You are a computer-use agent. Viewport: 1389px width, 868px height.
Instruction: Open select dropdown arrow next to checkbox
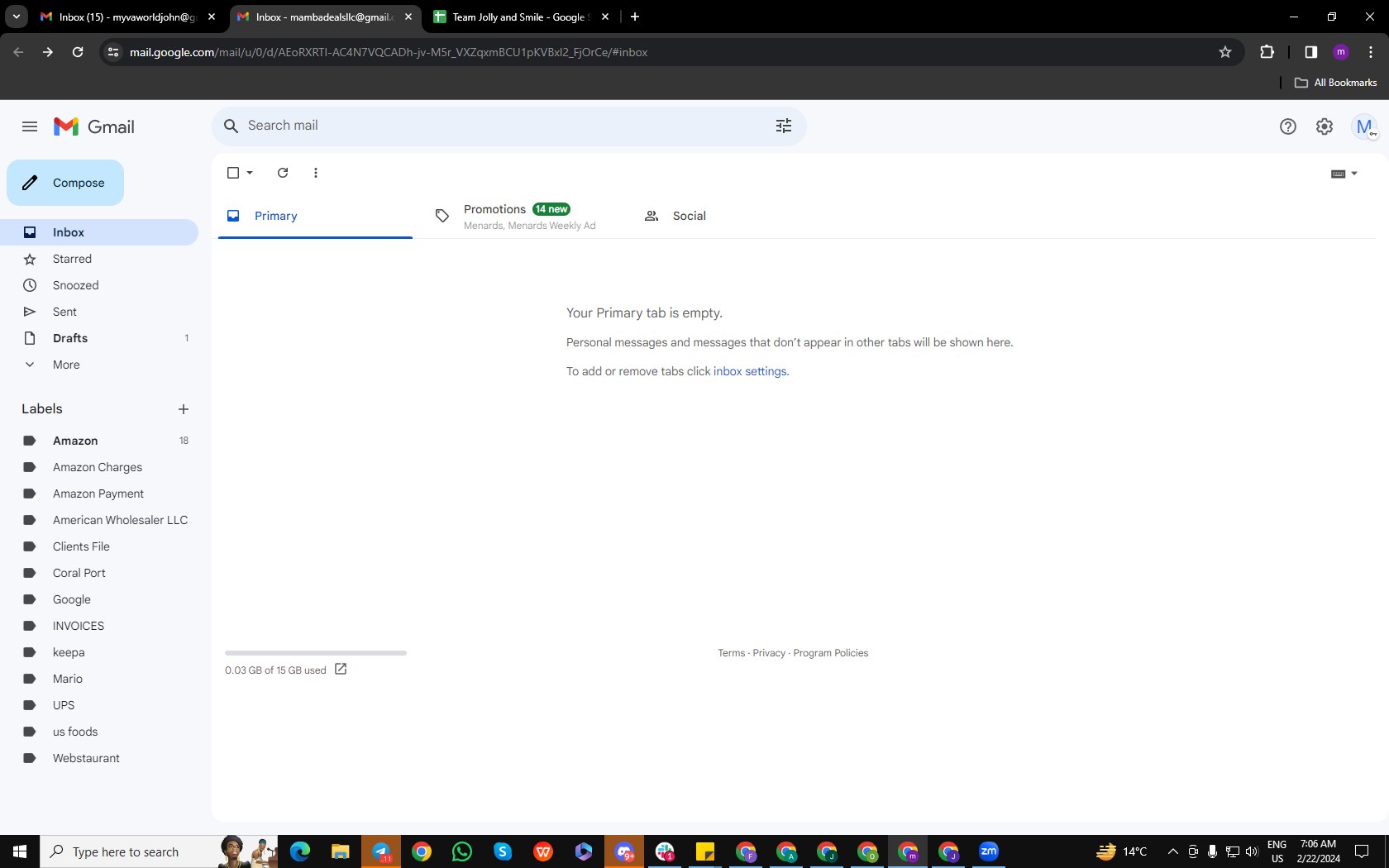point(250,173)
